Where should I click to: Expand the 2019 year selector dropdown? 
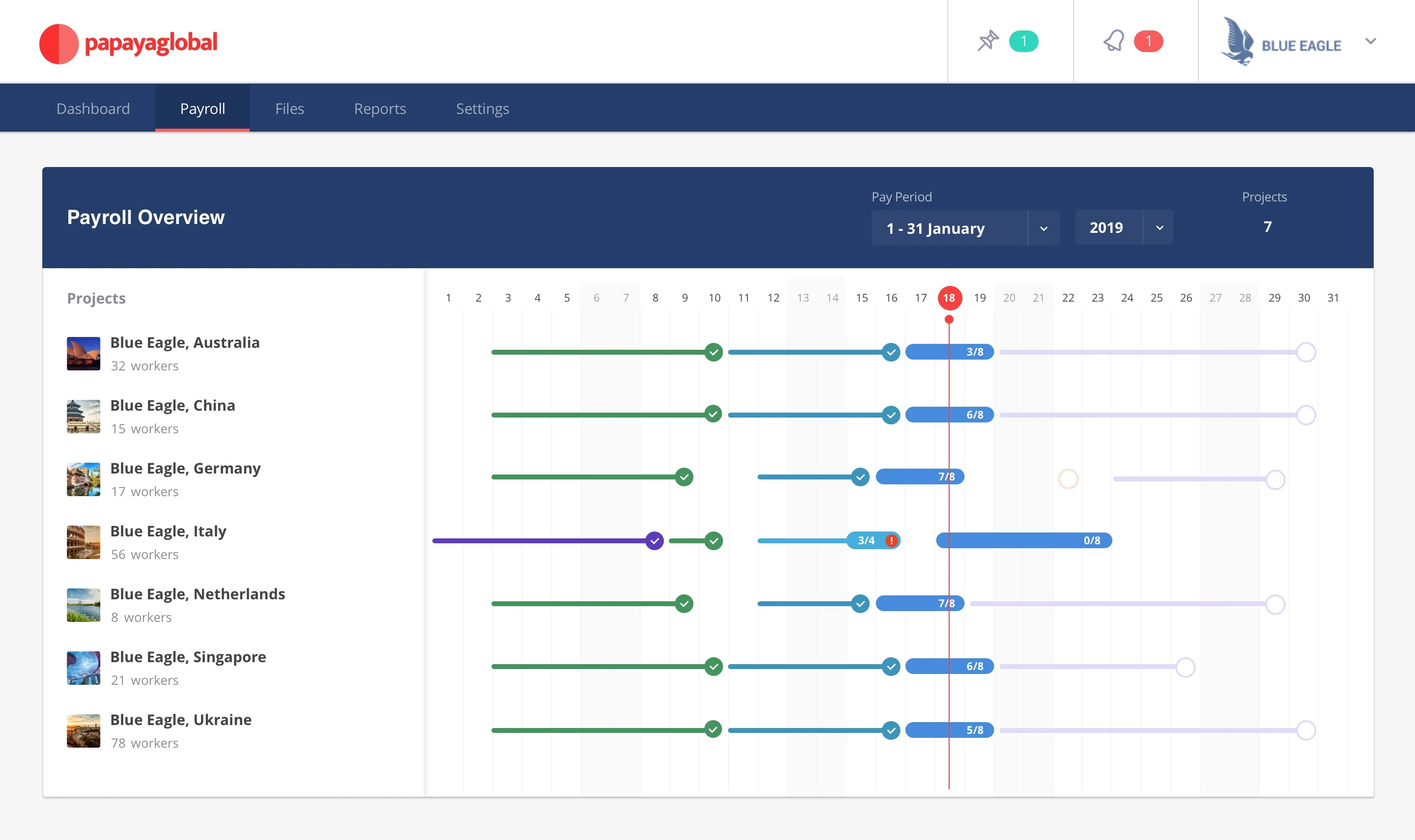click(x=1159, y=227)
